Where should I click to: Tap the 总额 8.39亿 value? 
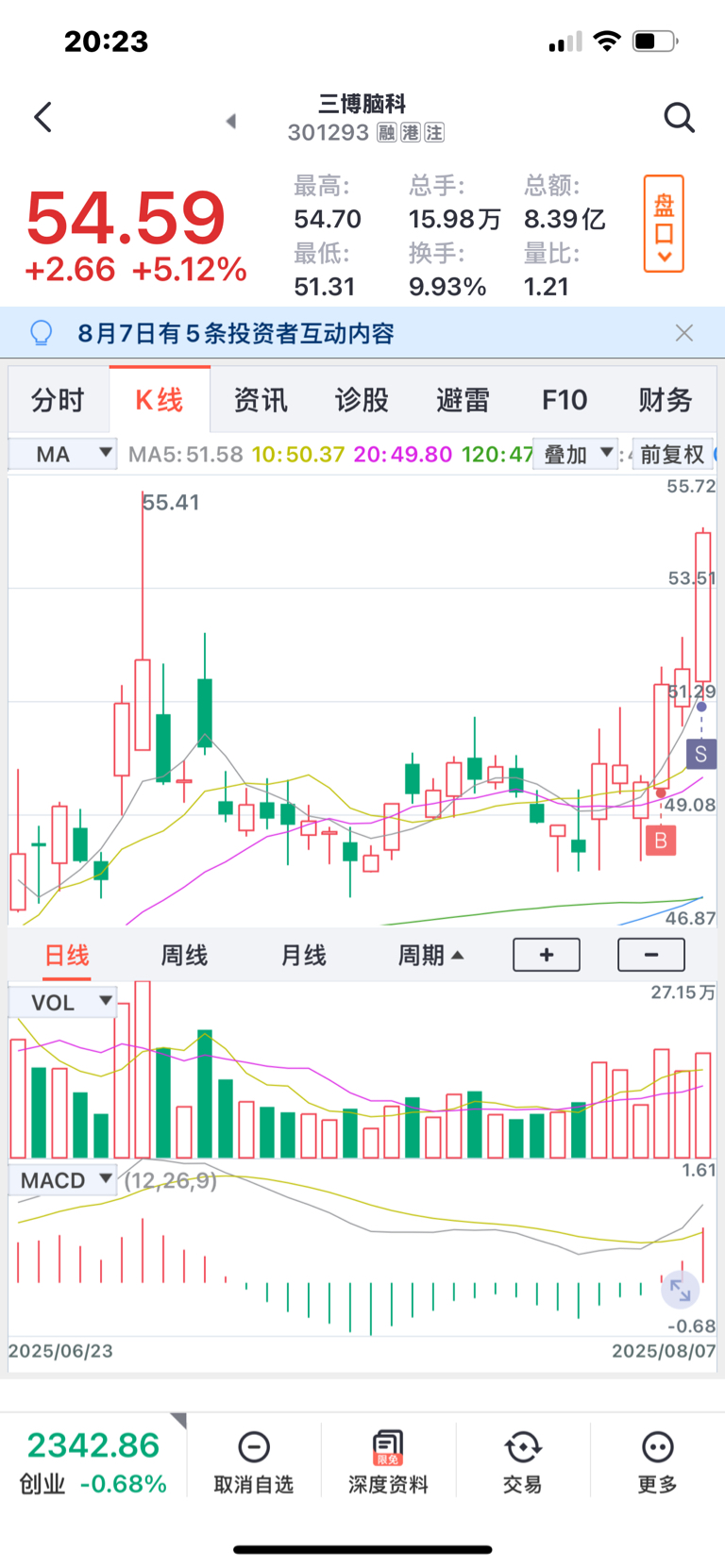pos(565,219)
